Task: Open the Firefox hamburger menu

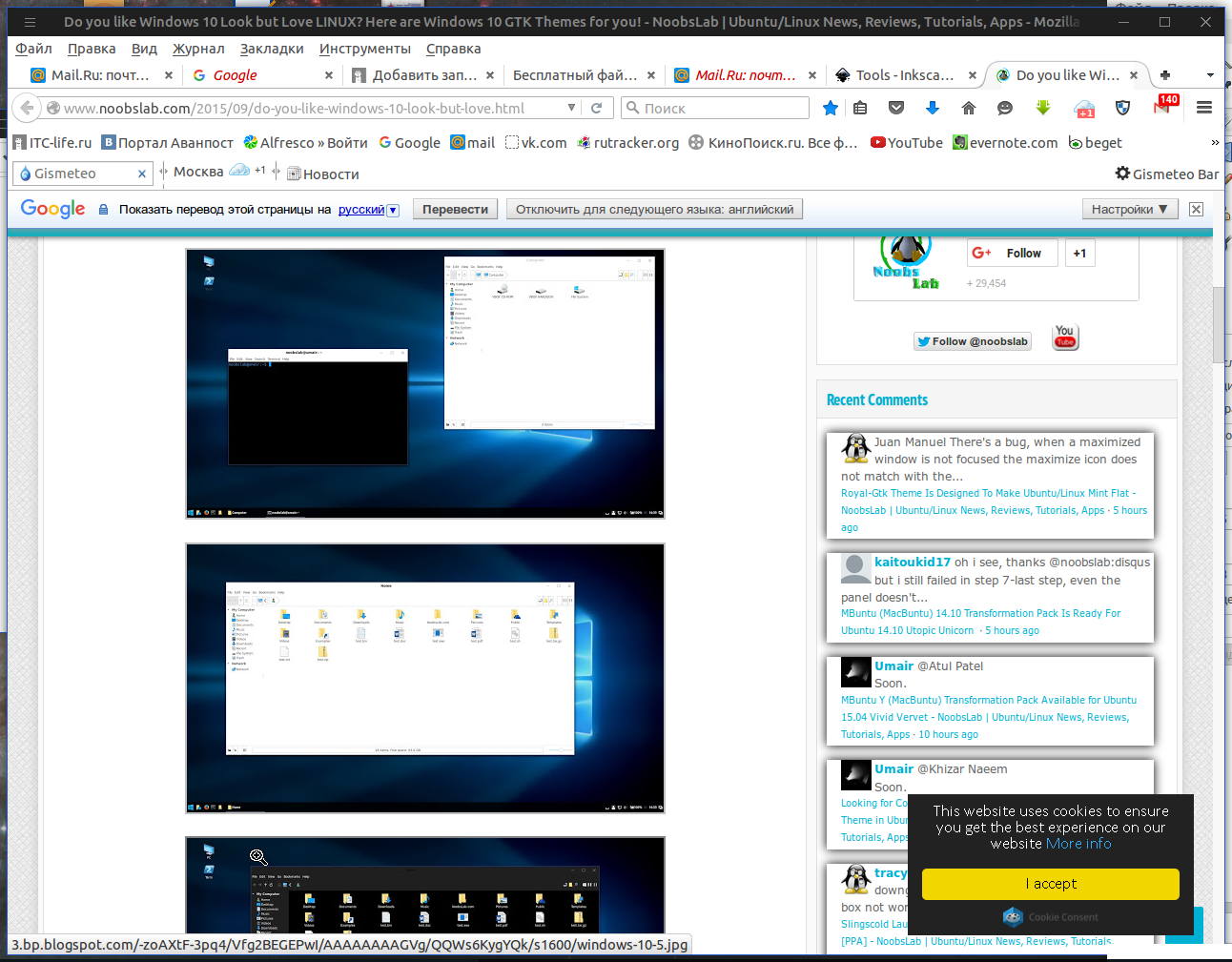Action: point(1204,108)
